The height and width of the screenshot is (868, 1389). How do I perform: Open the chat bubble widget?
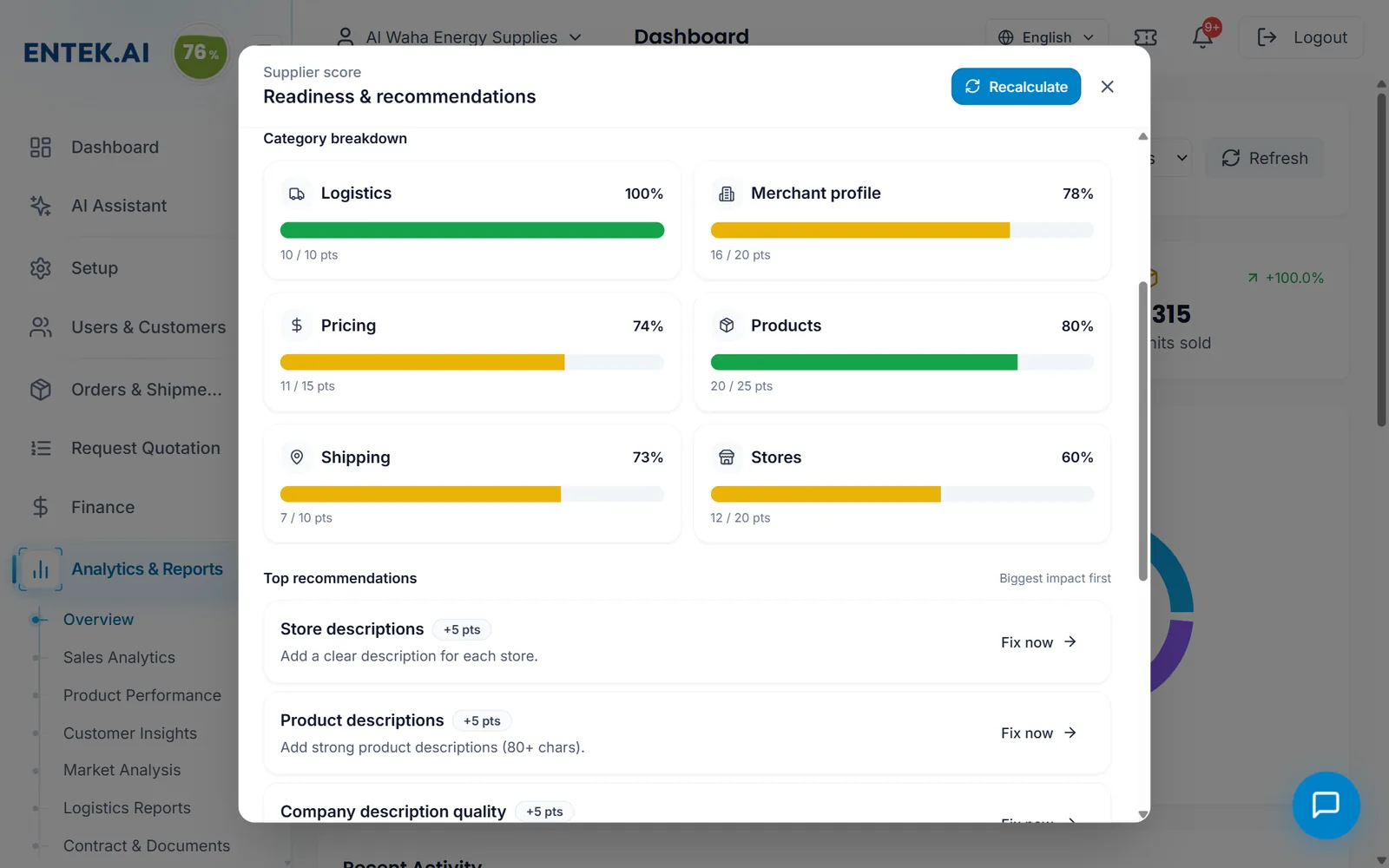coord(1326,806)
